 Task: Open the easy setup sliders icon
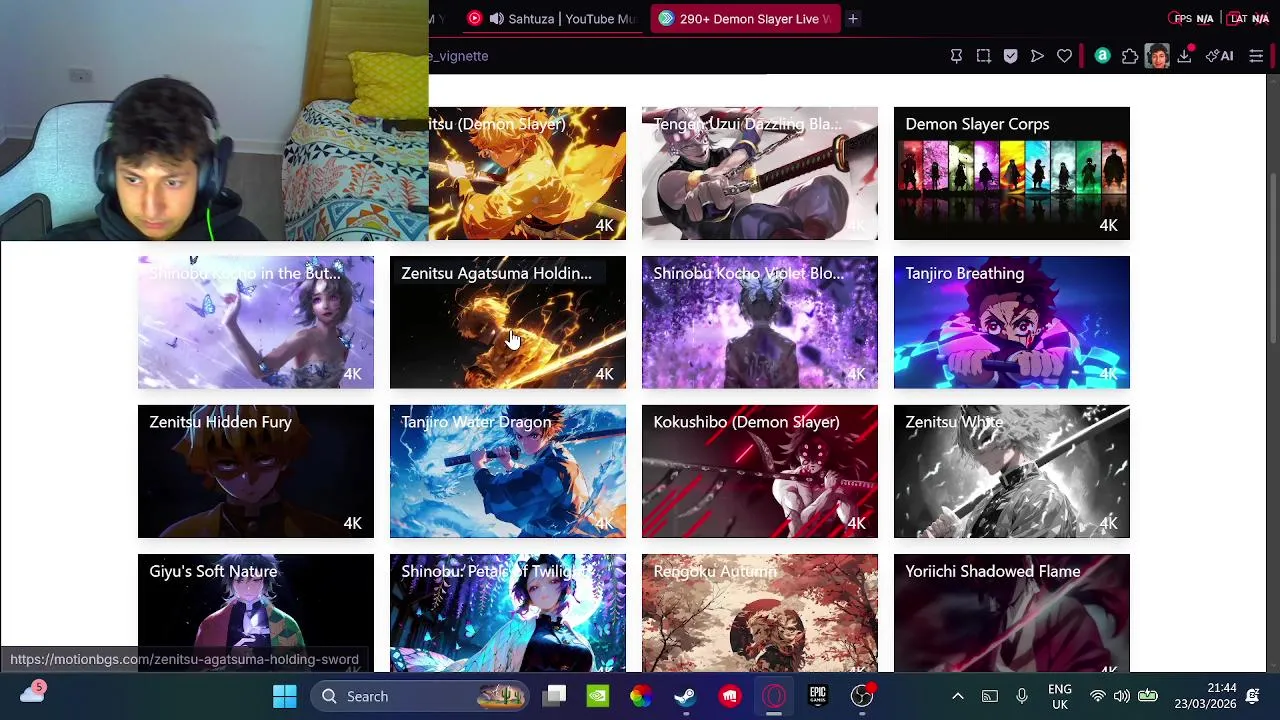(1256, 56)
